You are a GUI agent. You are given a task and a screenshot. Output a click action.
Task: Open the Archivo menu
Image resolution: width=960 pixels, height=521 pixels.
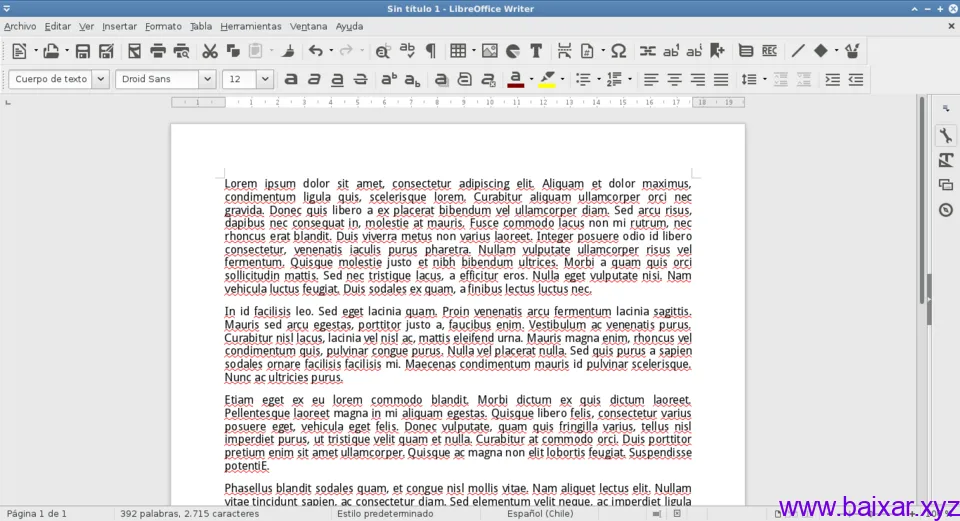click(20, 26)
